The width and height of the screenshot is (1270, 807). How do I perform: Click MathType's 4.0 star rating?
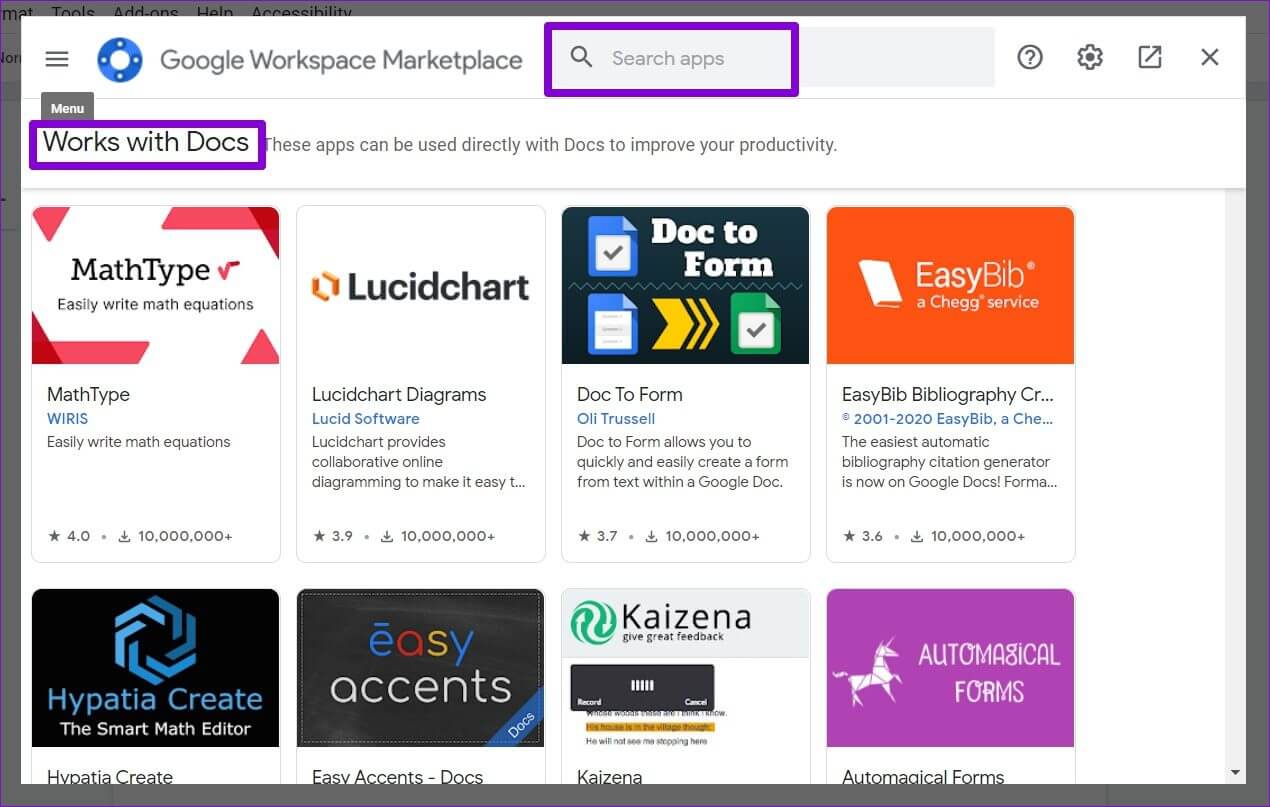tap(69, 536)
